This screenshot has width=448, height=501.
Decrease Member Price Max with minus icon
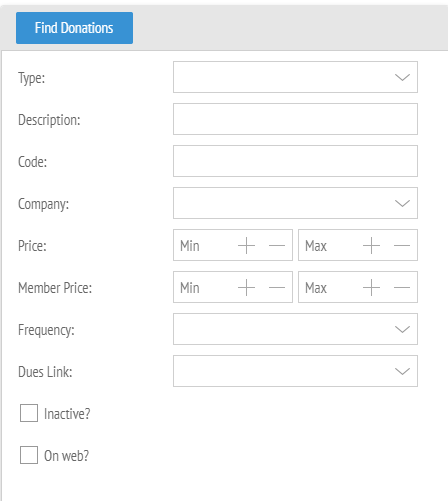click(x=402, y=287)
